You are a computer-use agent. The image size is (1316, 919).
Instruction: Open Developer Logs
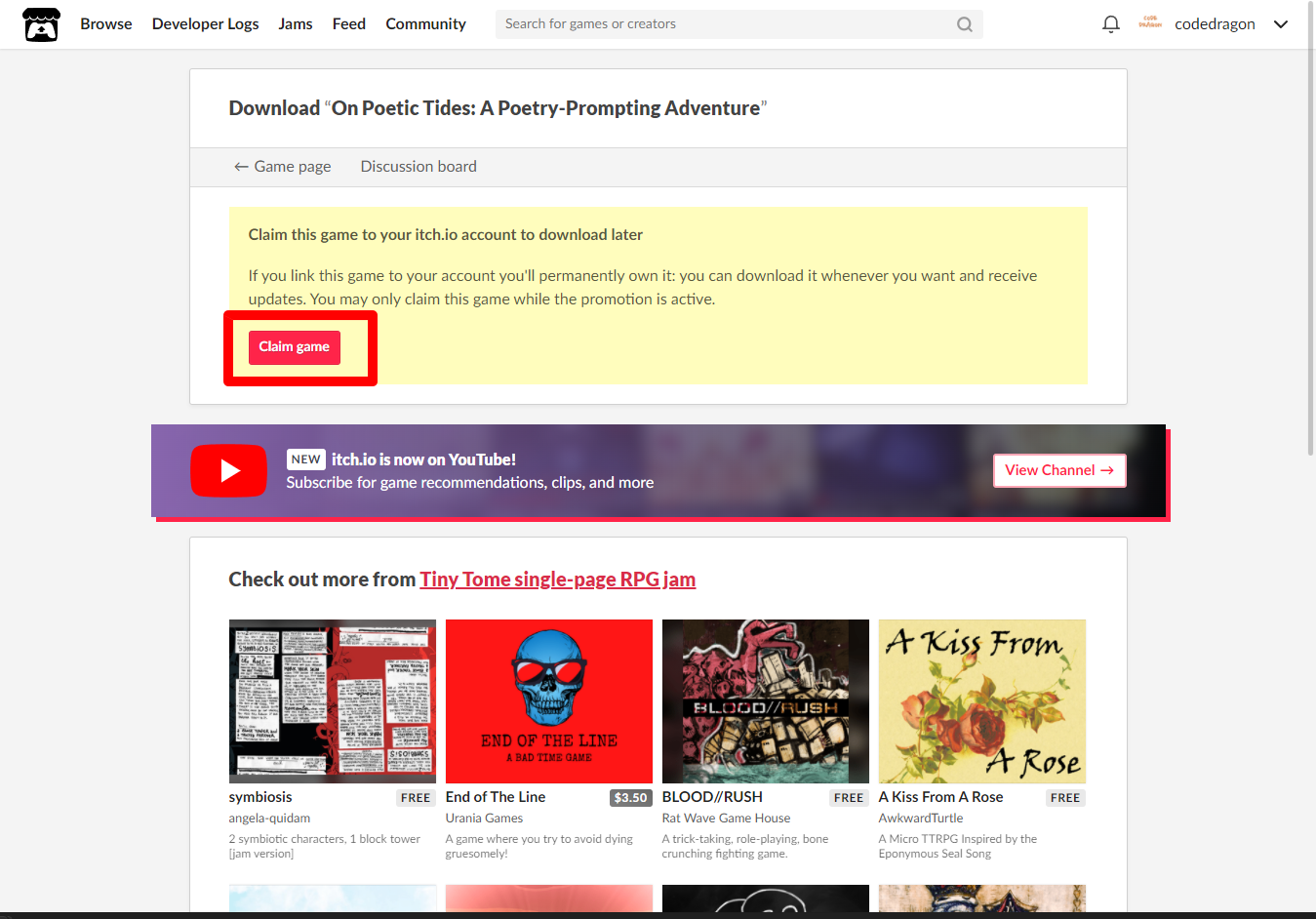pyautogui.click(x=206, y=24)
